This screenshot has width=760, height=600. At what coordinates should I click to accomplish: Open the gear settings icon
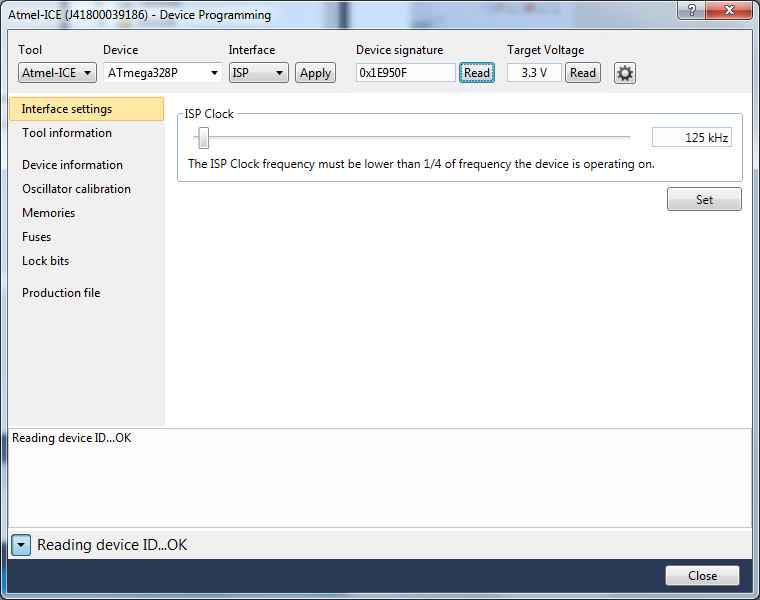[x=624, y=73]
